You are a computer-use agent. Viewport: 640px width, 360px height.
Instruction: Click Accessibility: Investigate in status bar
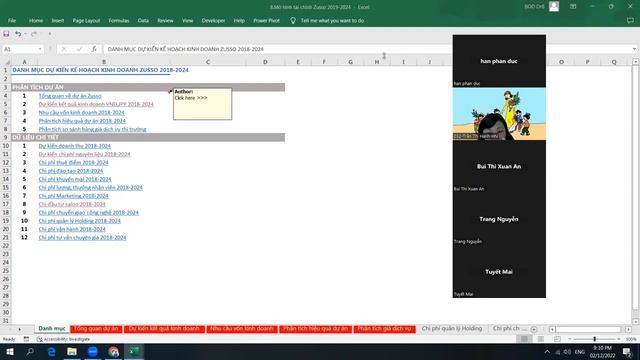[63, 339]
